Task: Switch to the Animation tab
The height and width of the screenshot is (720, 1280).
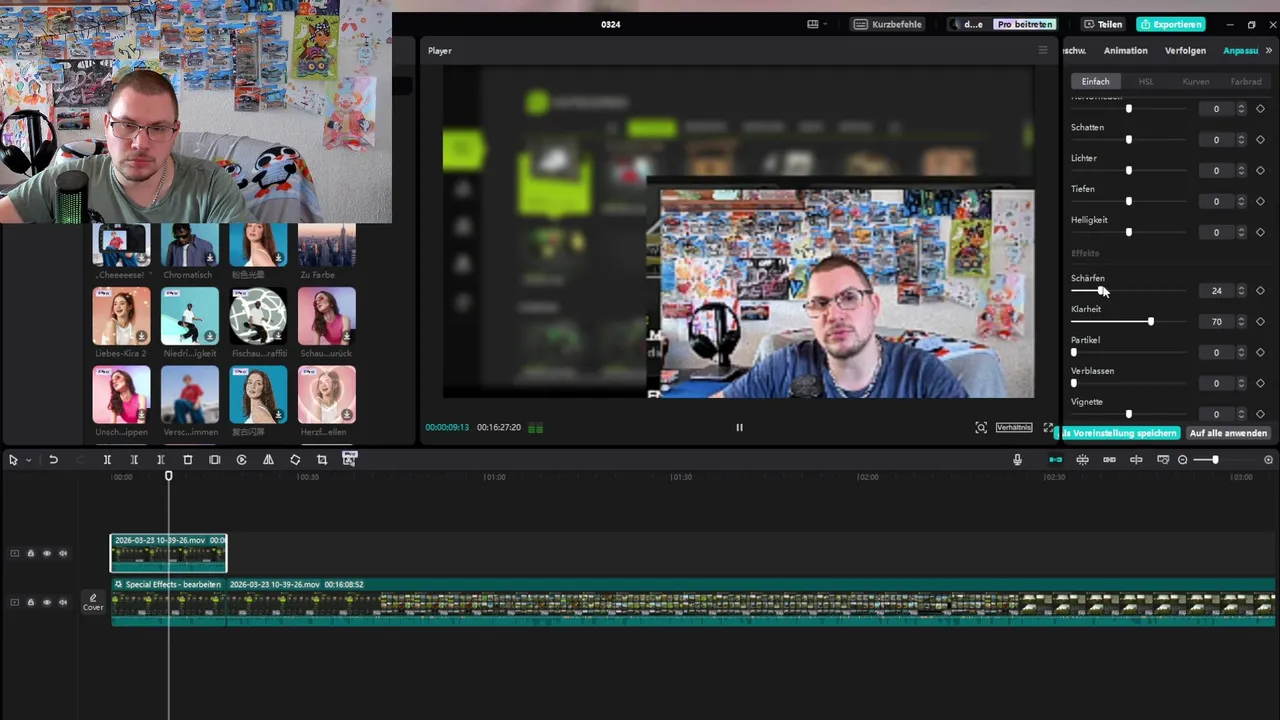Action: pyautogui.click(x=1125, y=50)
